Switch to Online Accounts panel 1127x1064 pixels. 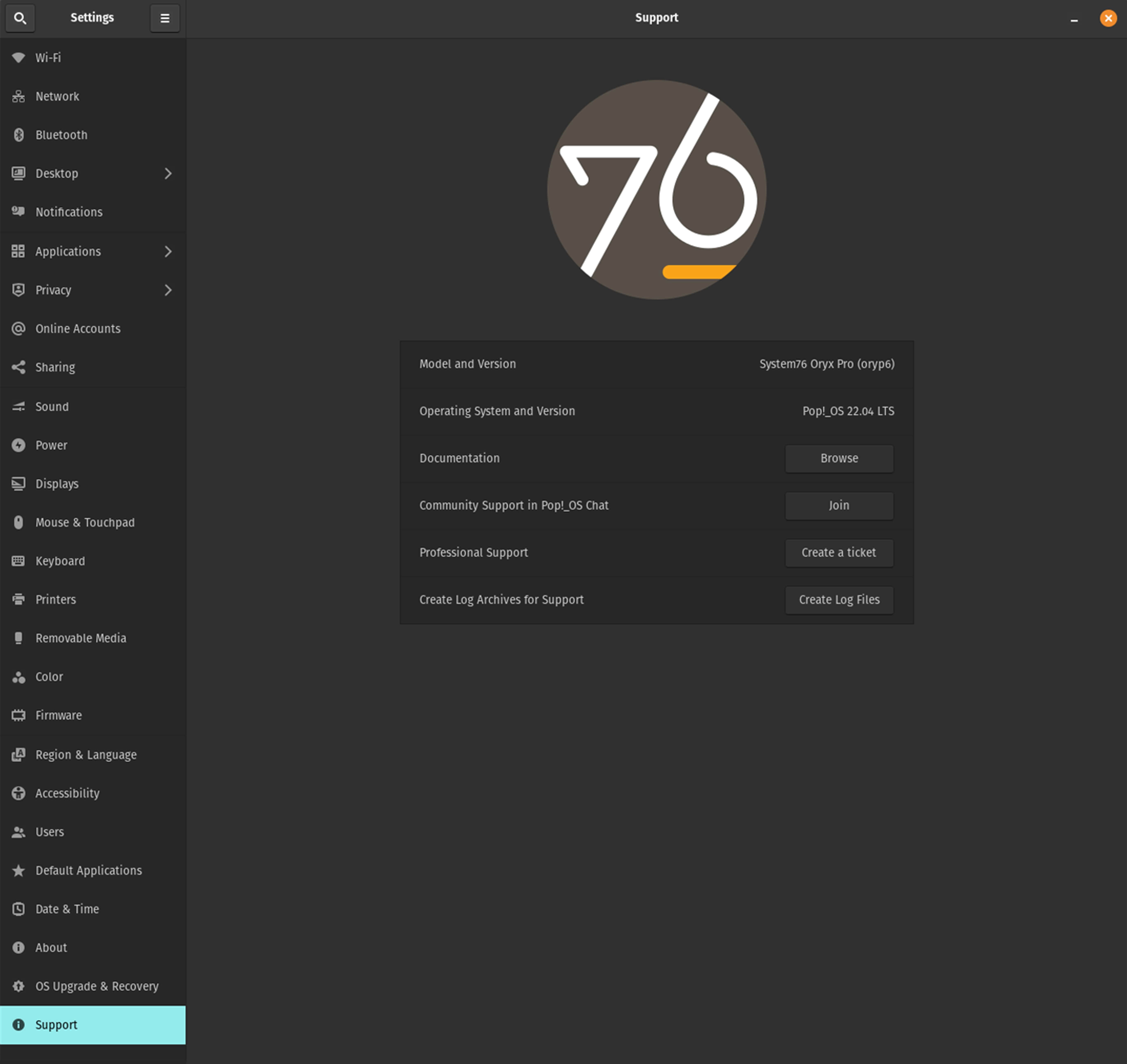pos(93,328)
